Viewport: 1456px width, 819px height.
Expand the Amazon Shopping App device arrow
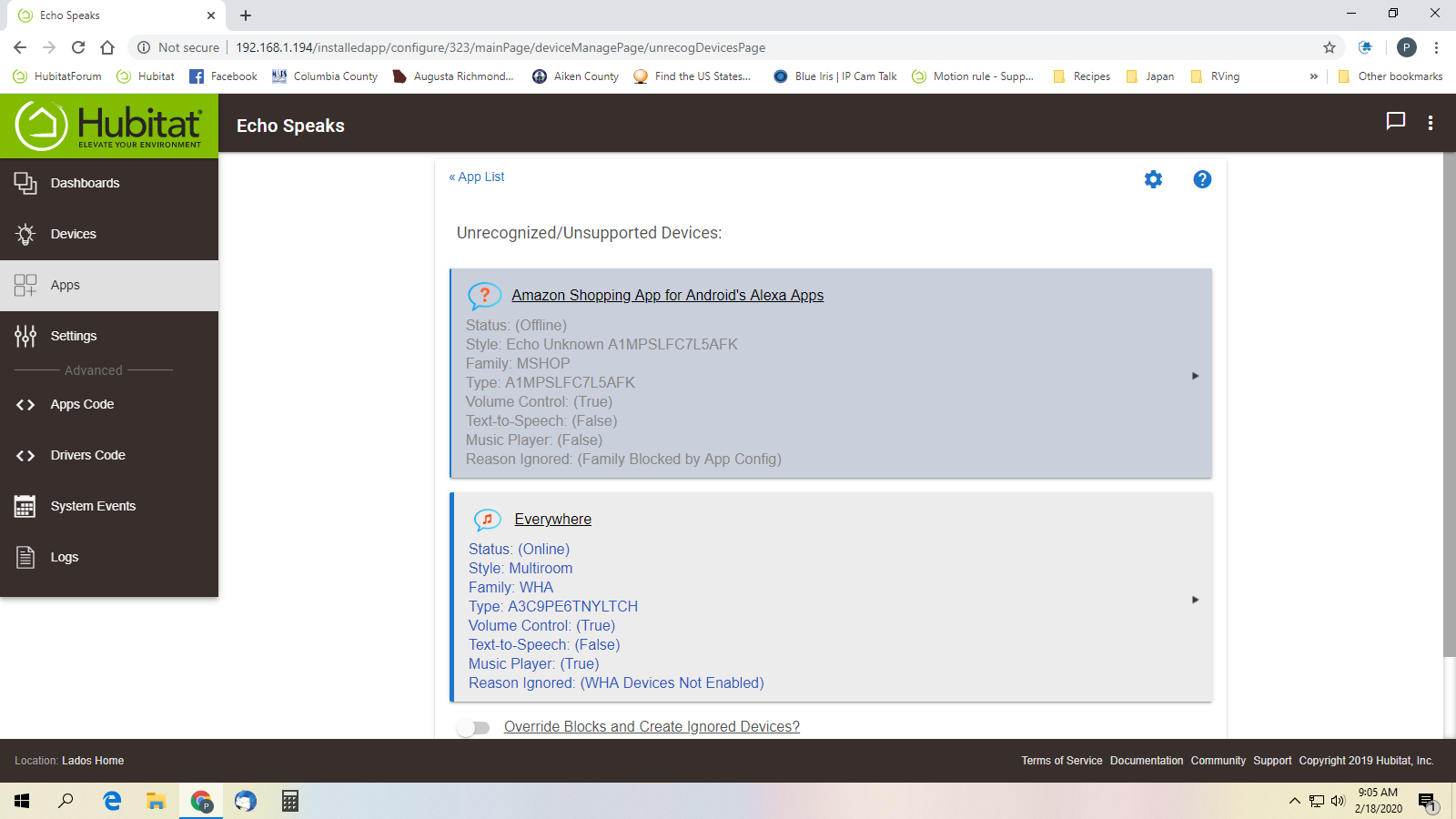pos(1195,376)
